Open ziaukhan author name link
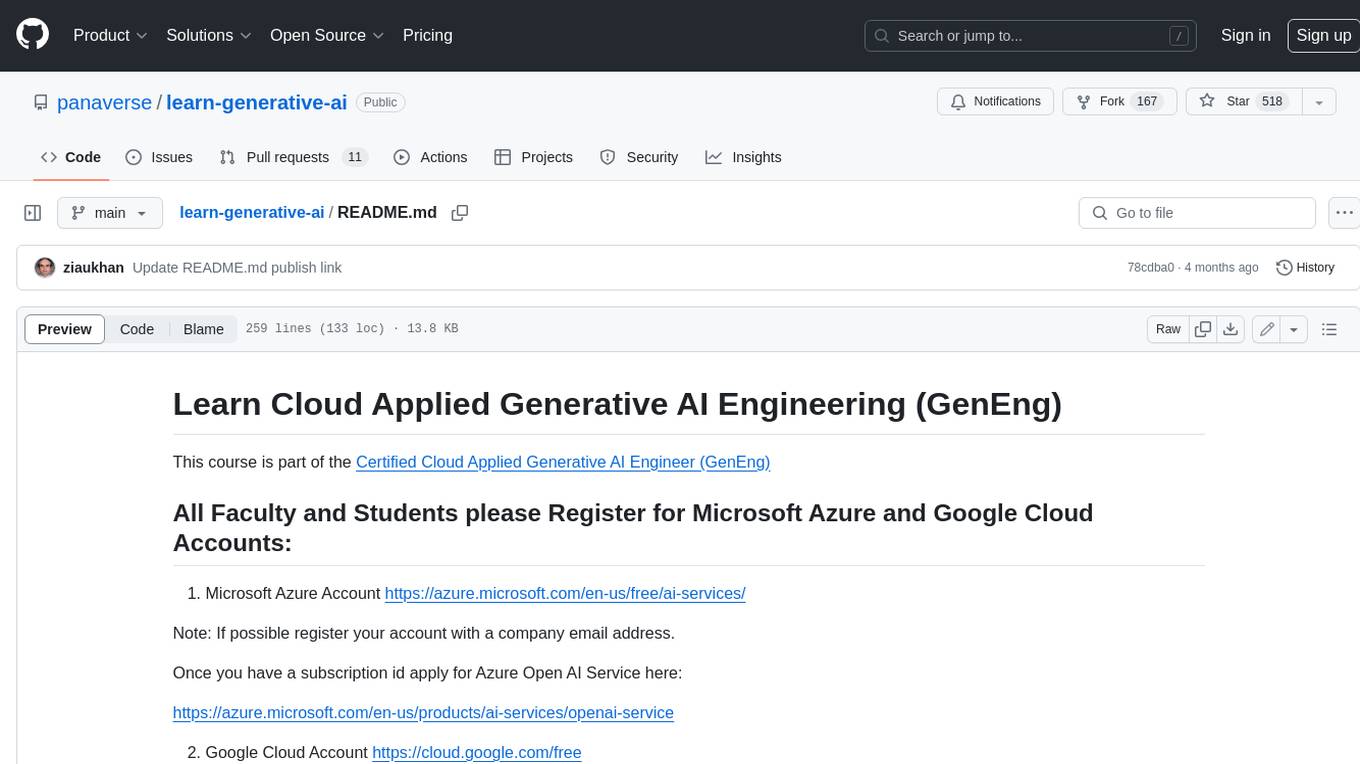 tap(93, 268)
